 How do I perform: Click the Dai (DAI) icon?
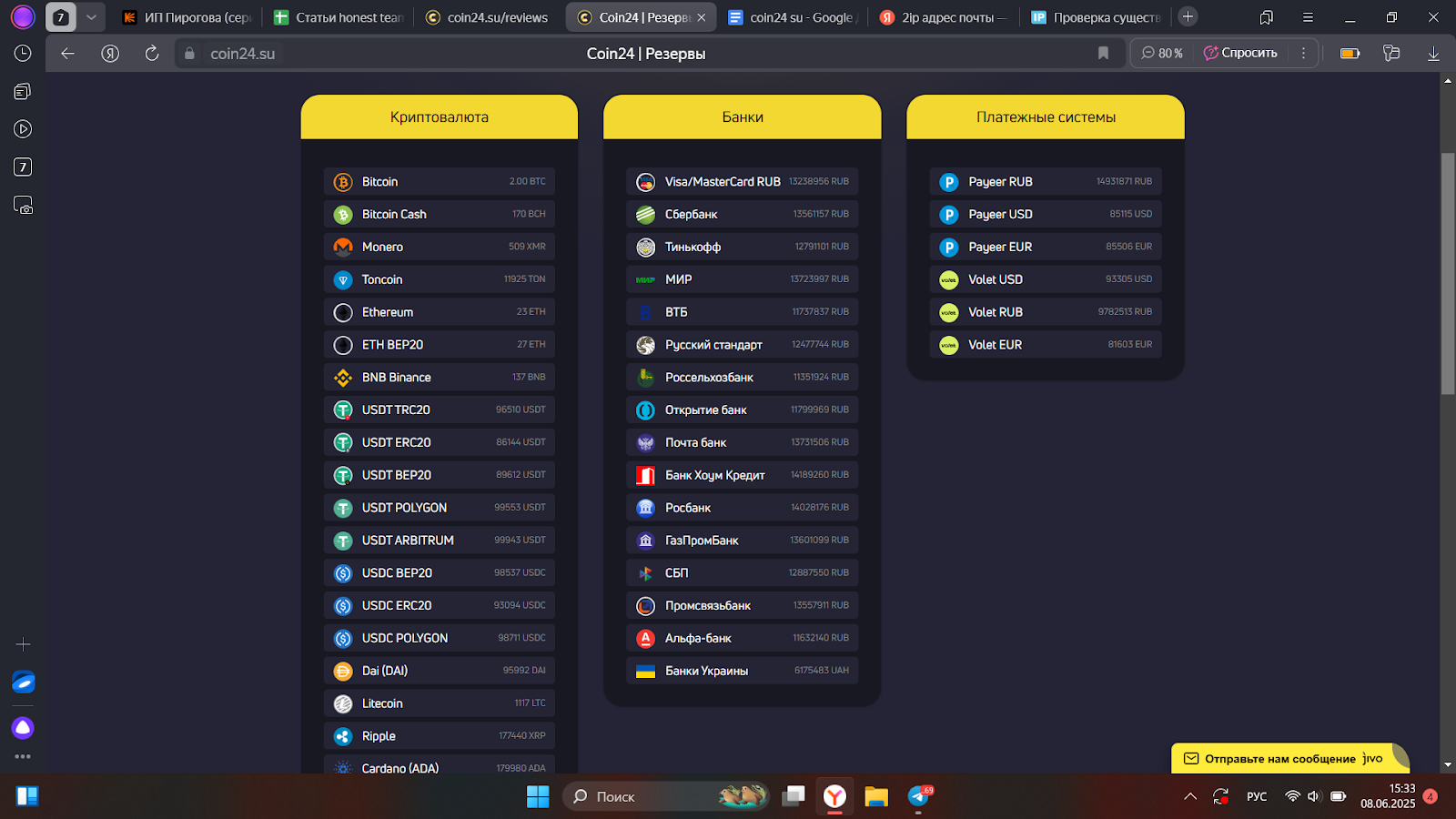pyautogui.click(x=343, y=672)
